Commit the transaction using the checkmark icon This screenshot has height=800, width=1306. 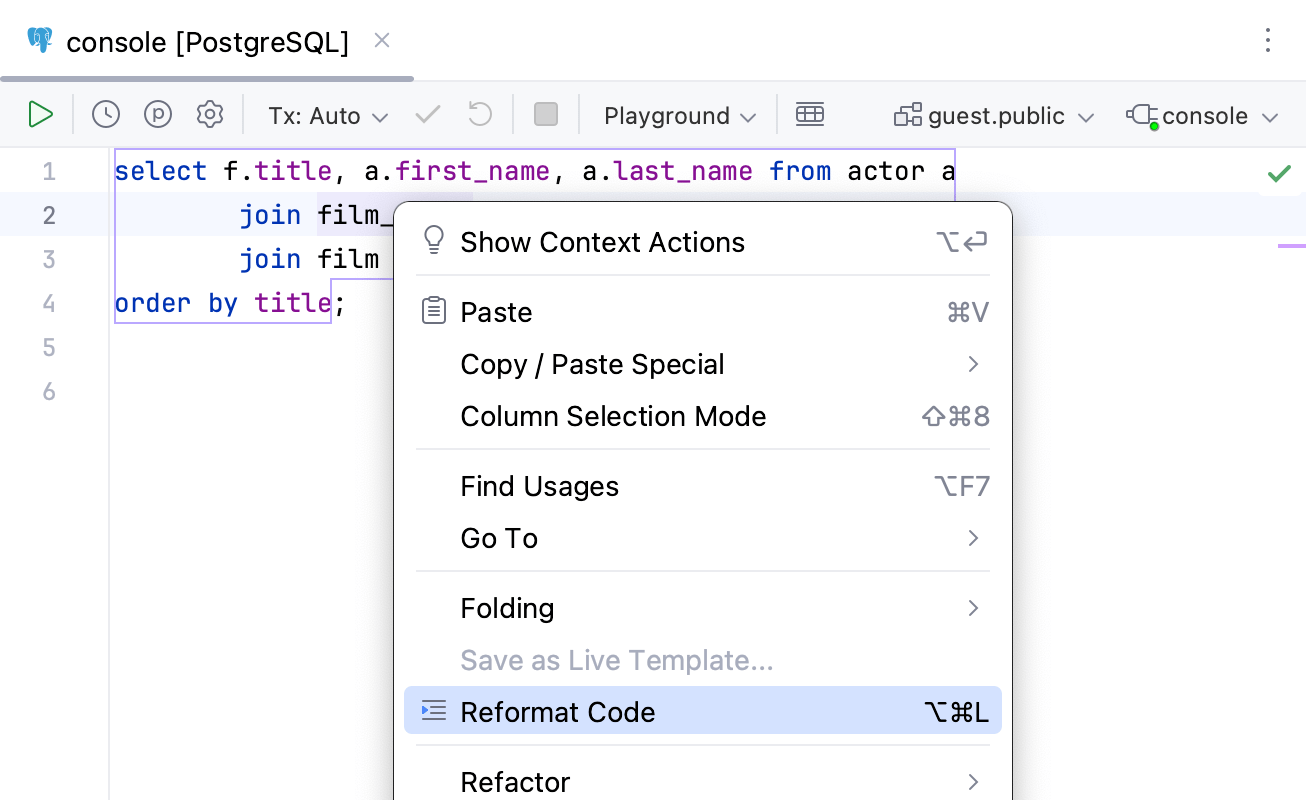coord(427,114)
